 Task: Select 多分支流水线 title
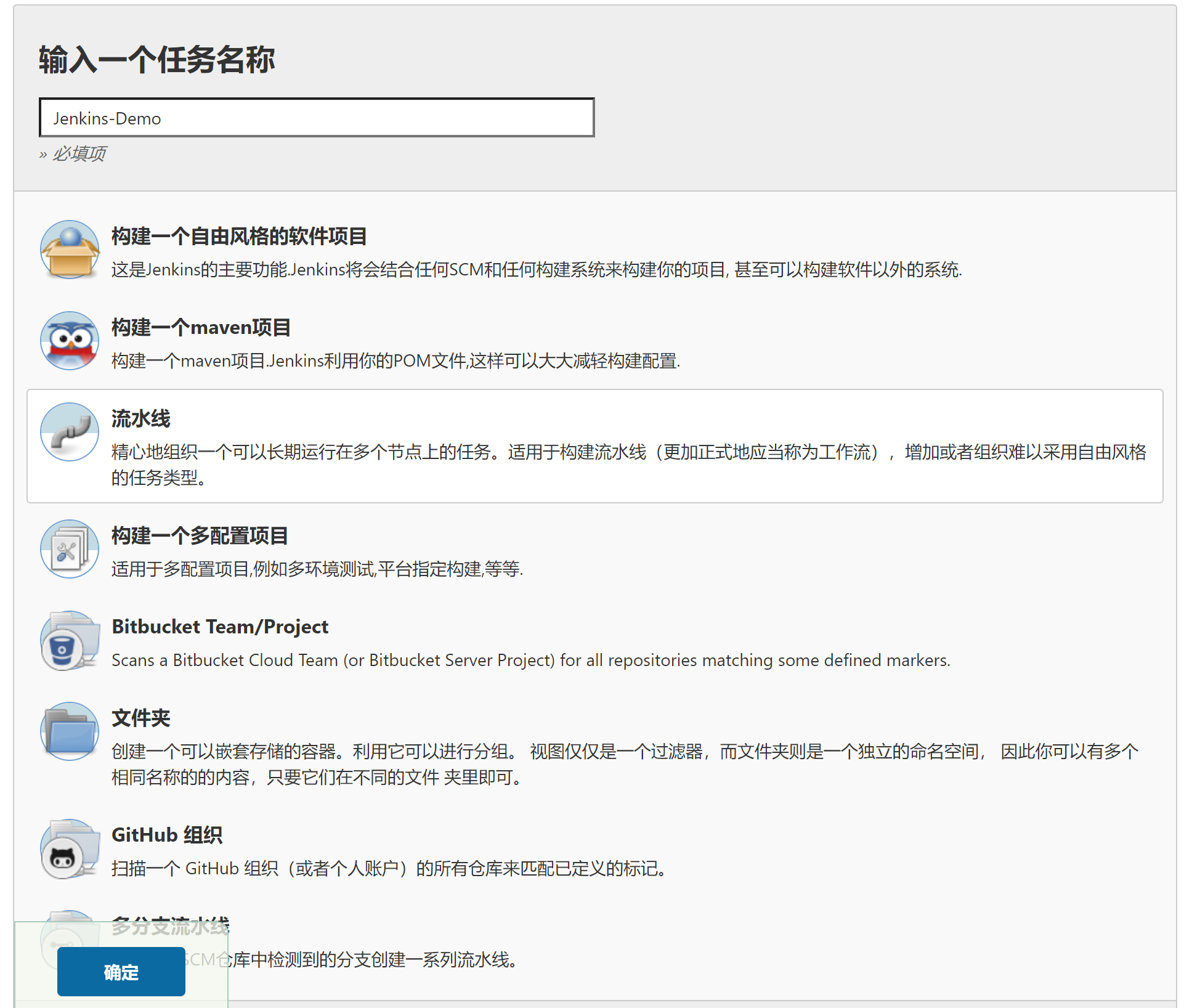(171, 926)
